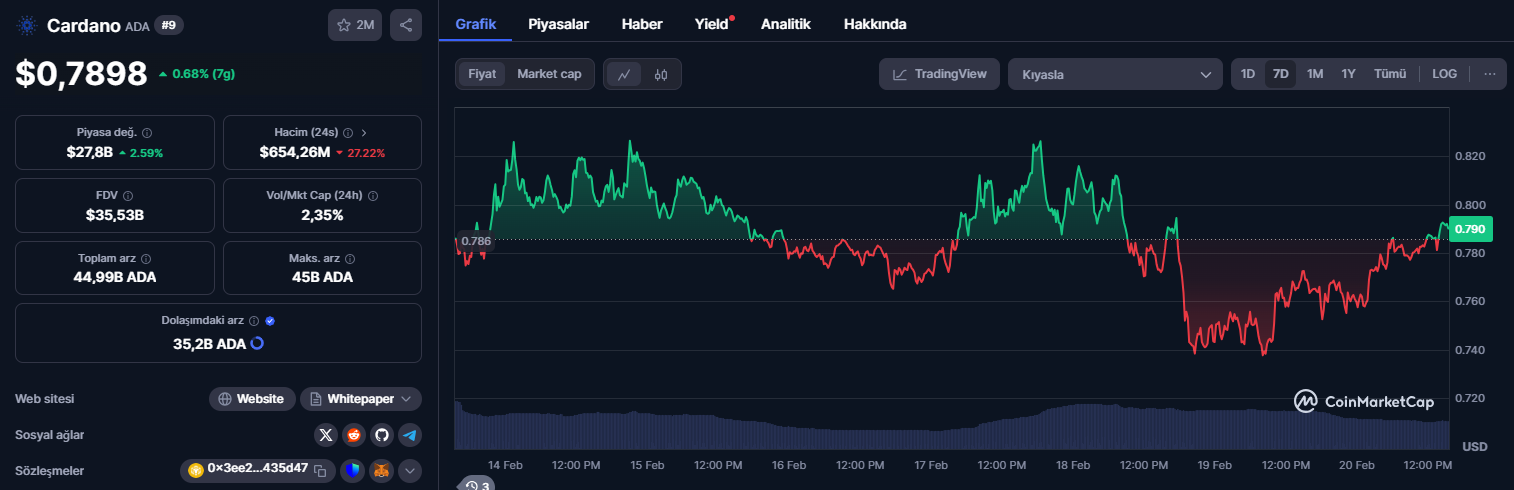Click the verified badge beside Dolaşımdaki arz
This screenshot has width=1514, height=490.
pyautogui.click(x=270, y=321)
